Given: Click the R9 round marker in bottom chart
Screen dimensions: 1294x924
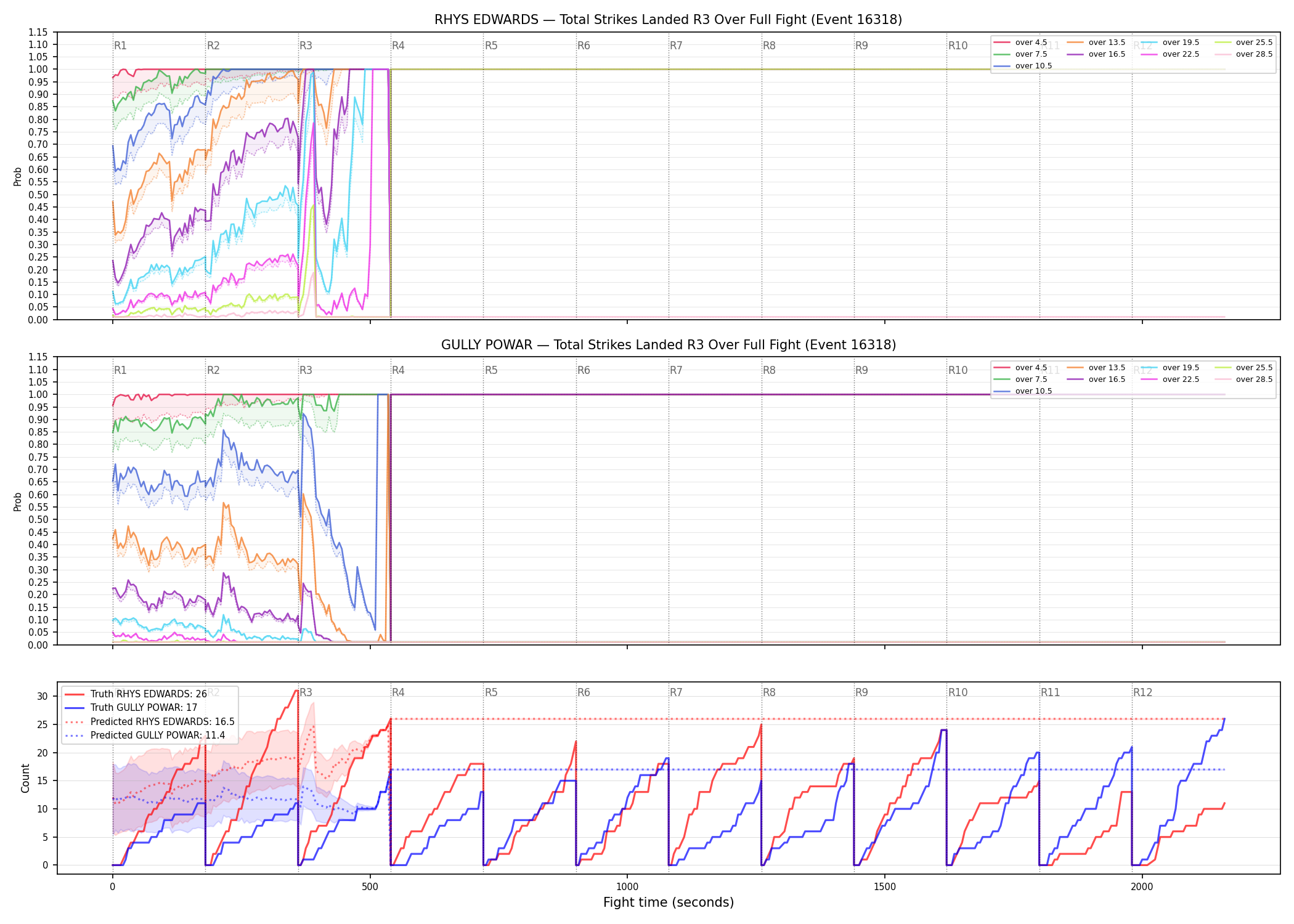Looking at the screenshot, I should (861, 692).
